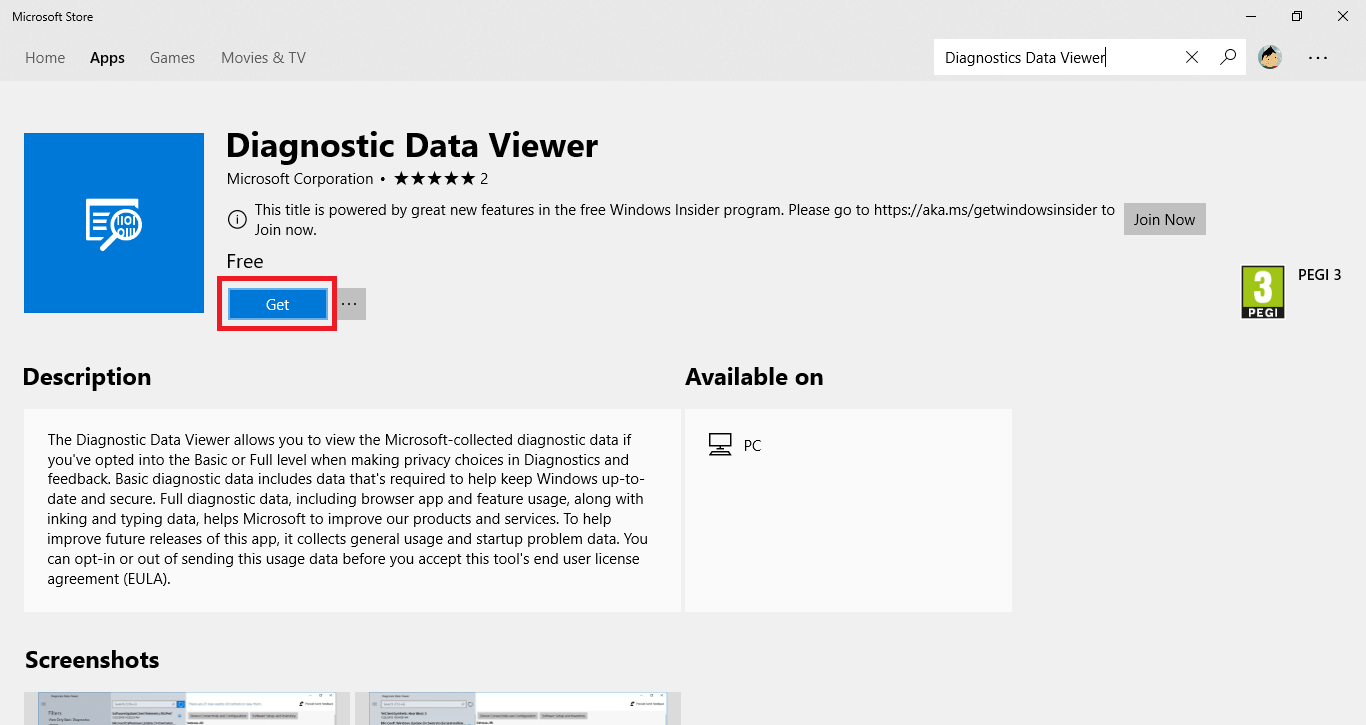Image resolution: width=1366 pixels, height=725 pixels.
Task: Click the five-star rating
Action: (x=434, y=179)
